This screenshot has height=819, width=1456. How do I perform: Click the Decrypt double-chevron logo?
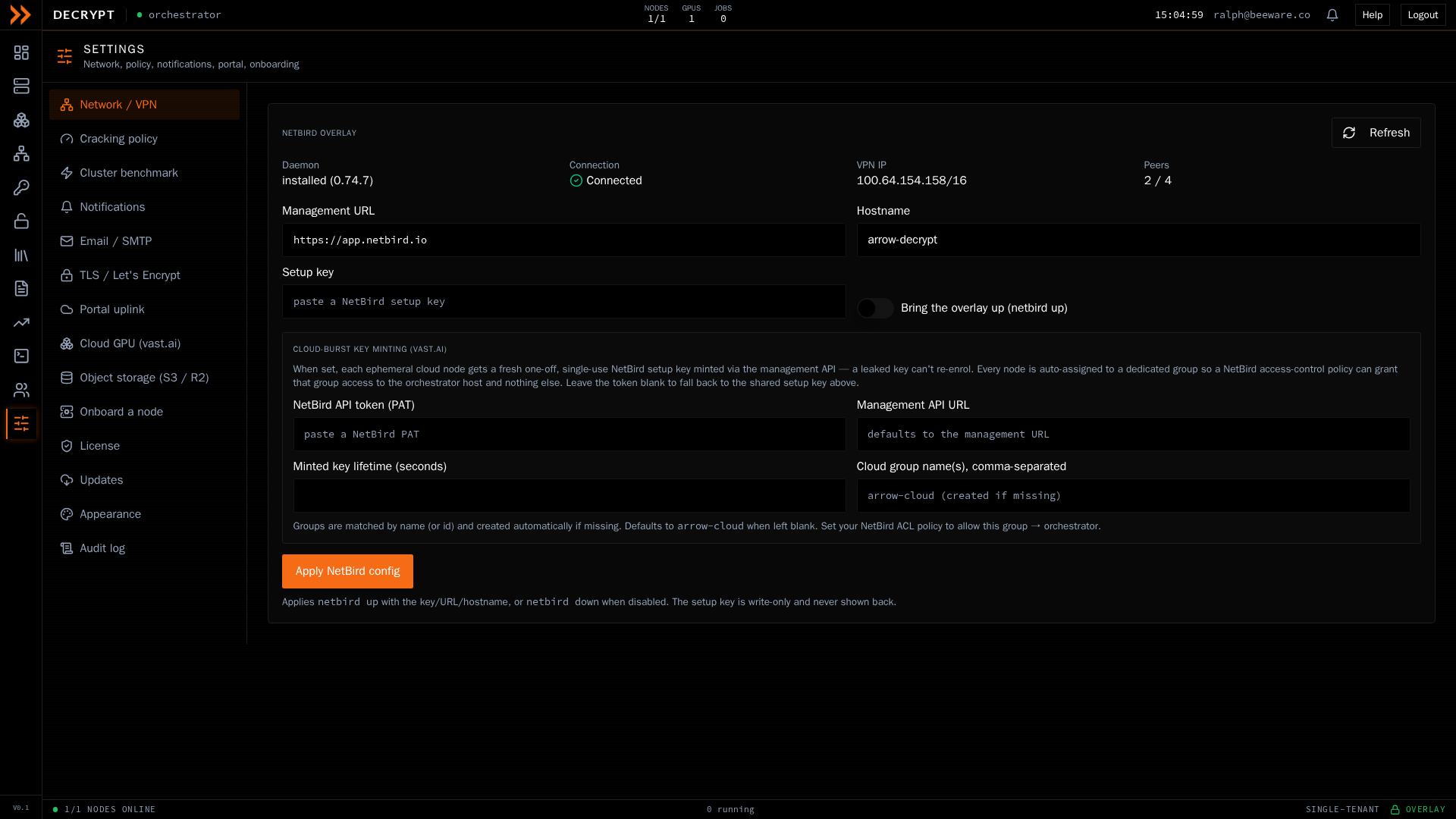coord(20,14)
